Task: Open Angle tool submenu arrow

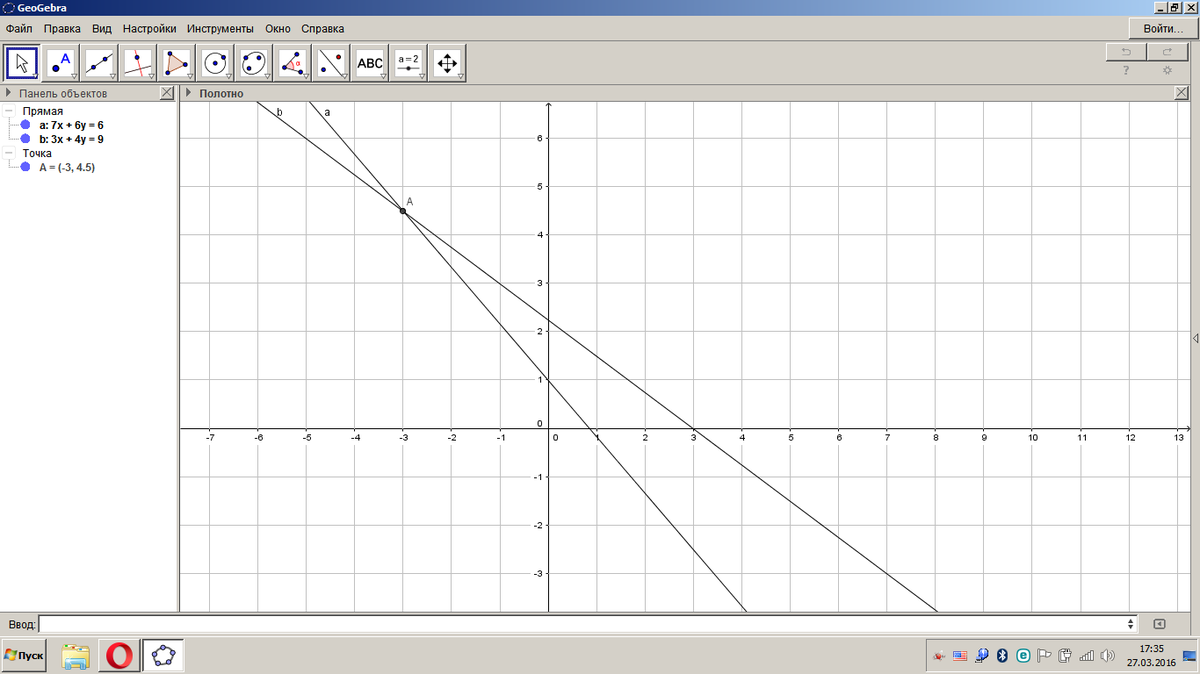Action: [x=305, y=76]
